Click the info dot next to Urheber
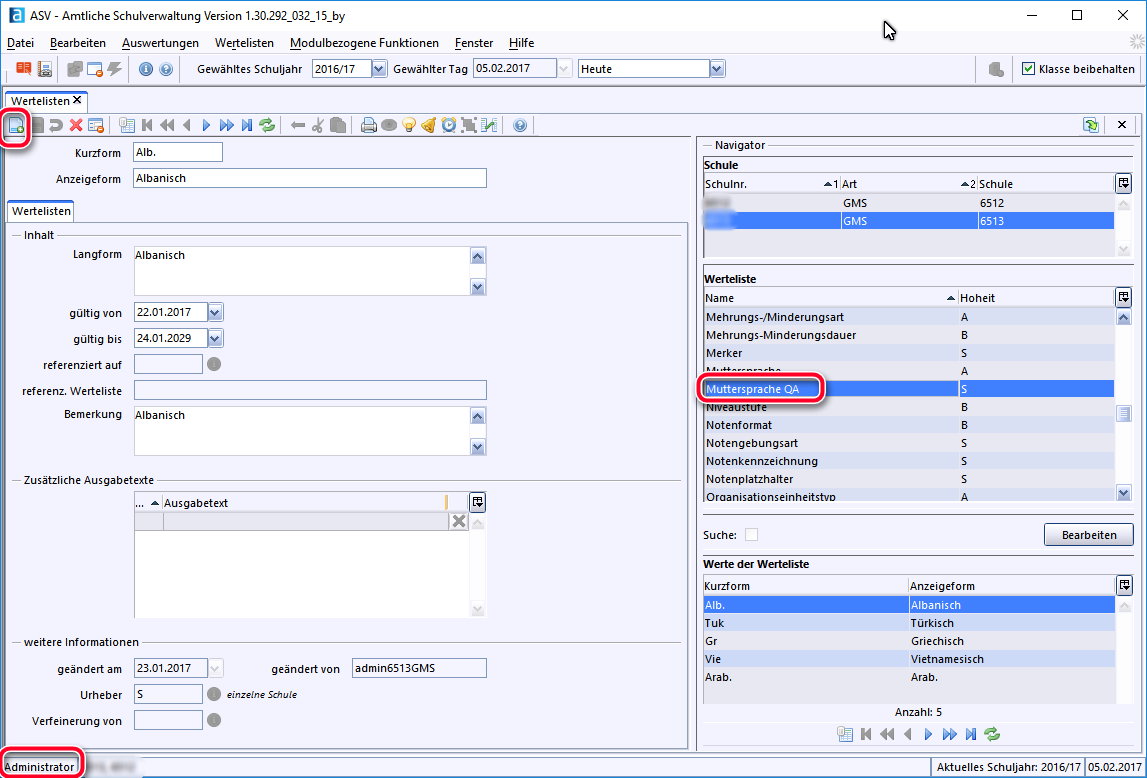1147x778 pixels. coord(214,694)
